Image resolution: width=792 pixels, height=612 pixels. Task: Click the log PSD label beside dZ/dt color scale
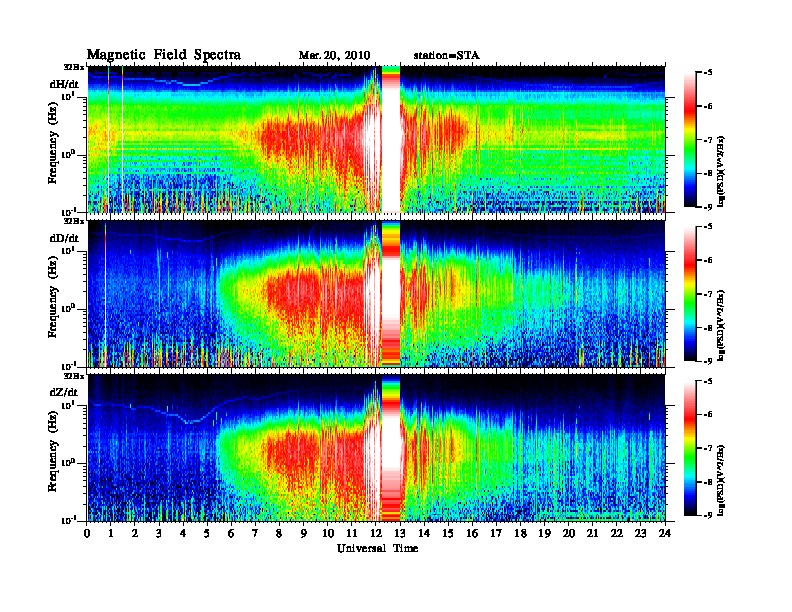723,479
